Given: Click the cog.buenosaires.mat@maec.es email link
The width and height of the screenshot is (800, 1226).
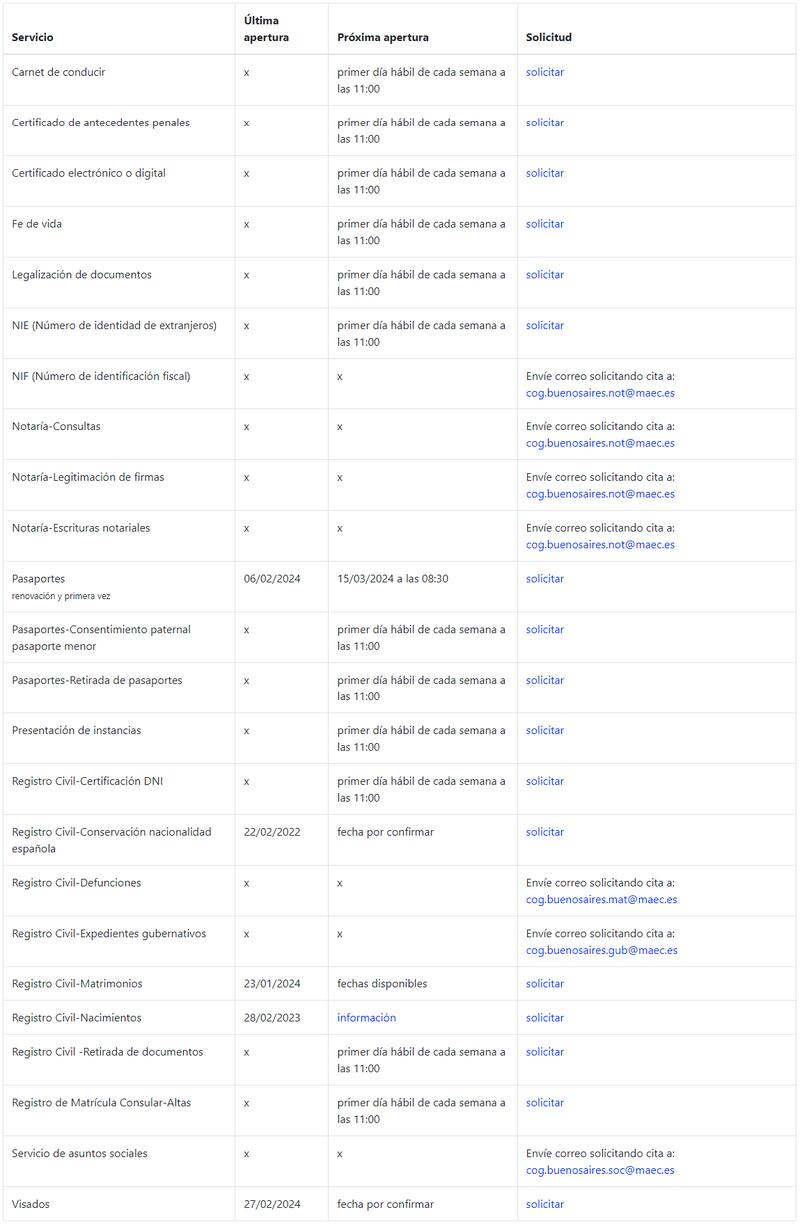Looking at the screenshot, I should click(601, 899).
